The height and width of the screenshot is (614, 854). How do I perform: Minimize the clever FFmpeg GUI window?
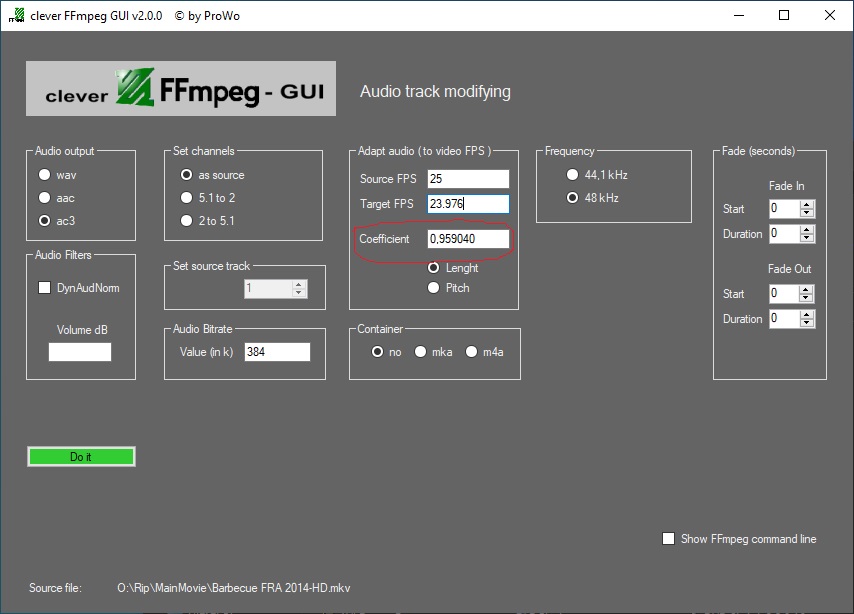[739, 15]
